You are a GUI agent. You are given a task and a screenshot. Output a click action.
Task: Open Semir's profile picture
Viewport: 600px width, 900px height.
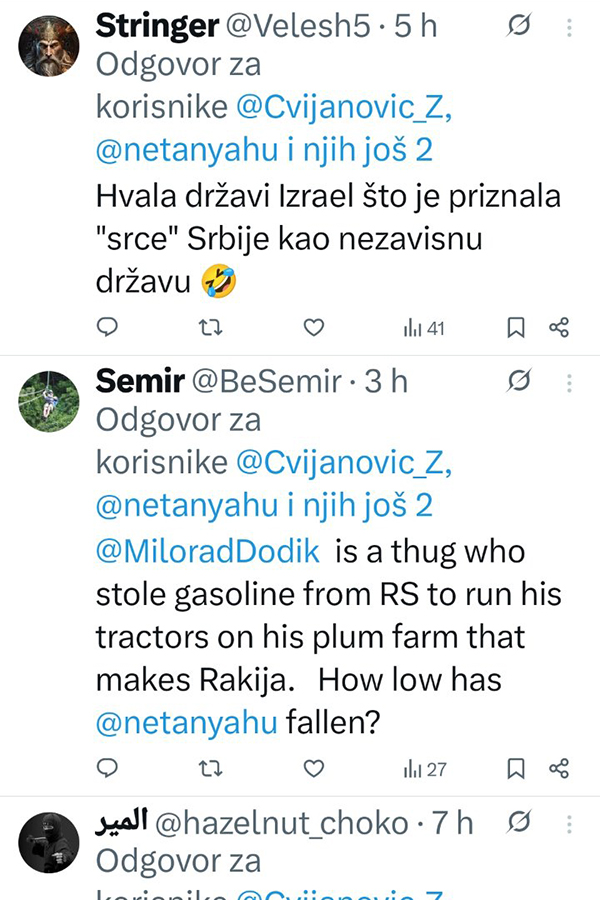point(49,399)
